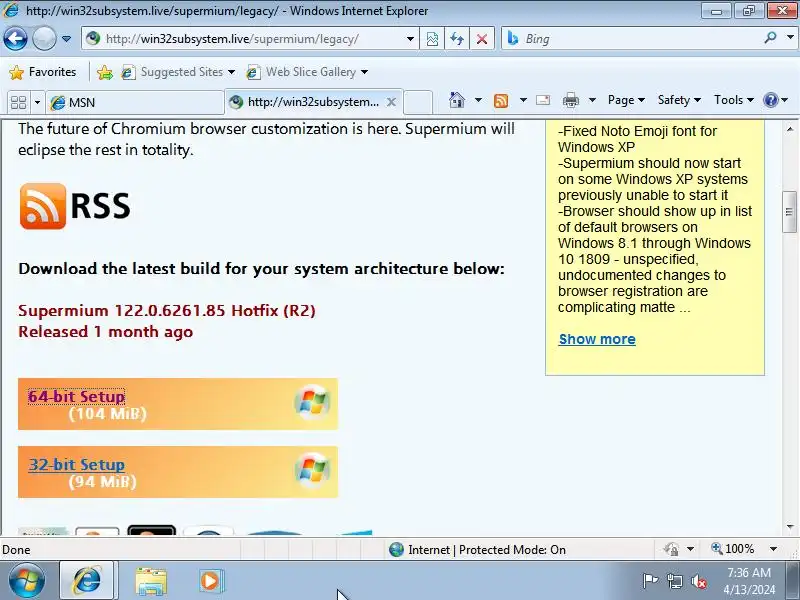Screen dimensions: 800x600
Task: Click scrollbar down arrow of the page
Action: 790,527
